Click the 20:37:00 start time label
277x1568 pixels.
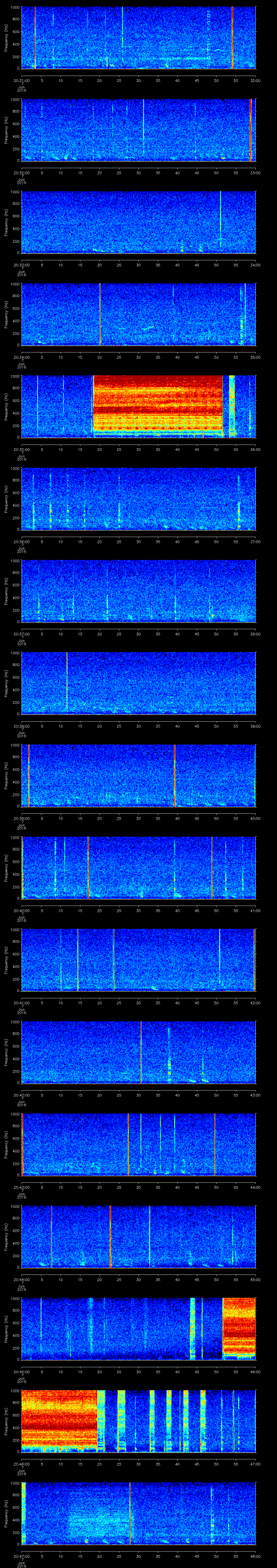(22, 634)
